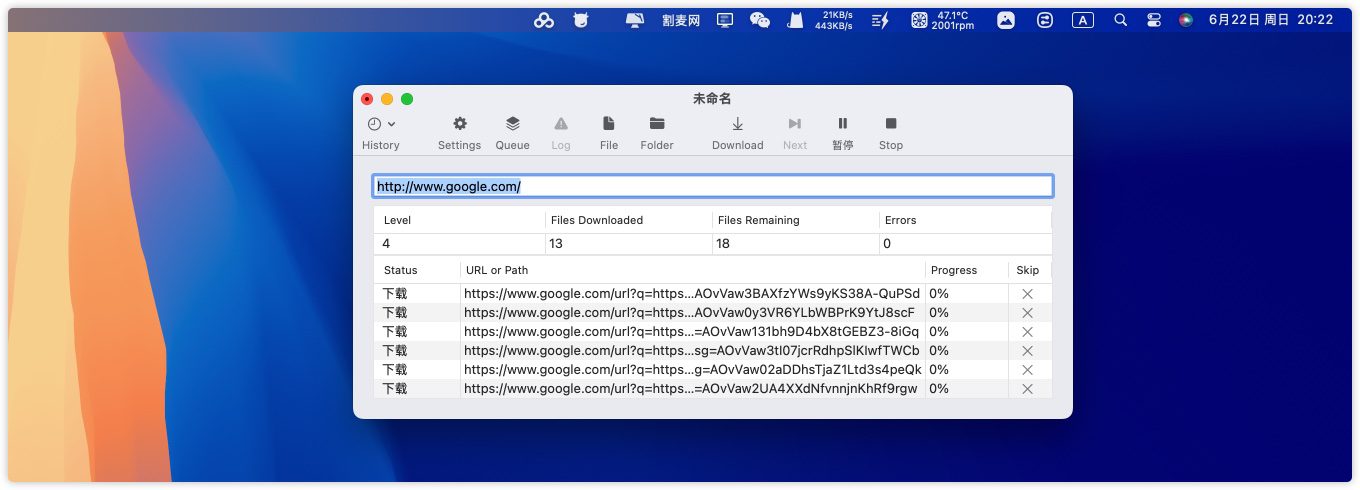
Task: Click Files Downloaded header label
Action: pos(597,220)
